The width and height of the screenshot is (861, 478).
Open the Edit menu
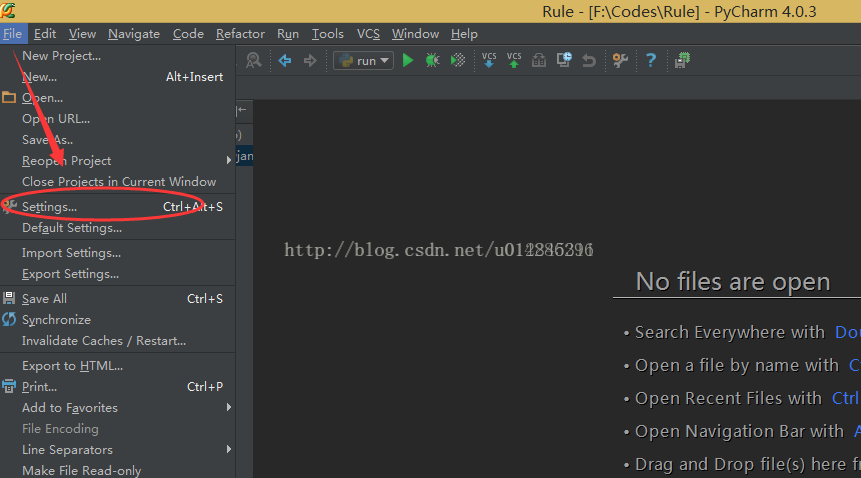pyautogui.click(x=45, y=34)
